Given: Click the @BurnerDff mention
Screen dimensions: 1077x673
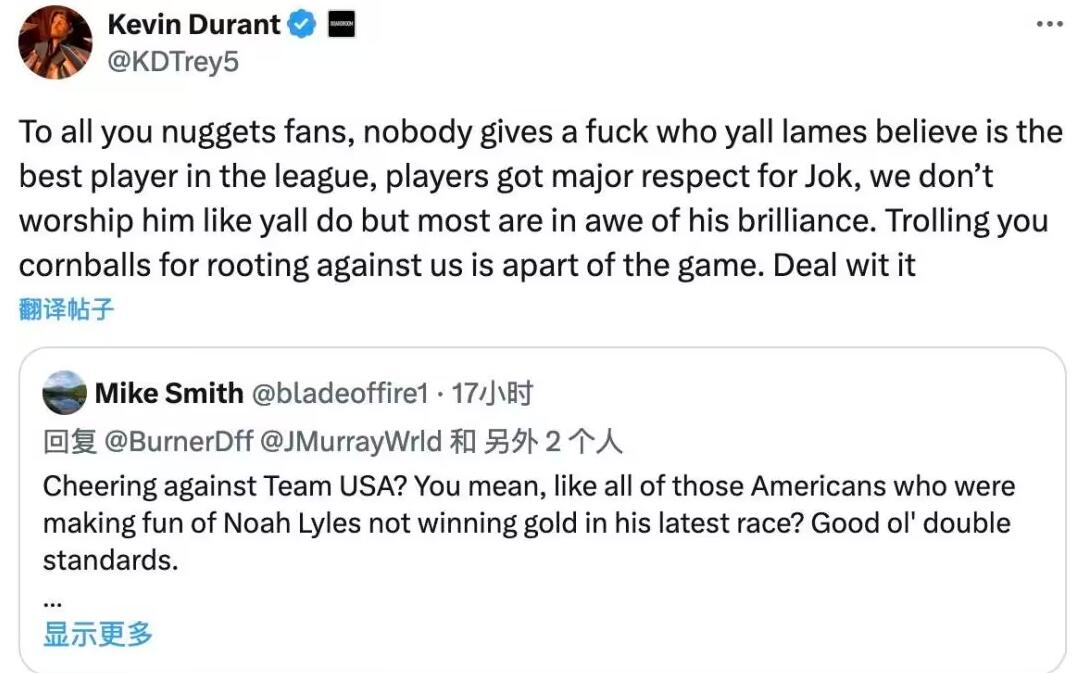Looking at the screenshot, I should pyautogui.click(x=179, y=441).
